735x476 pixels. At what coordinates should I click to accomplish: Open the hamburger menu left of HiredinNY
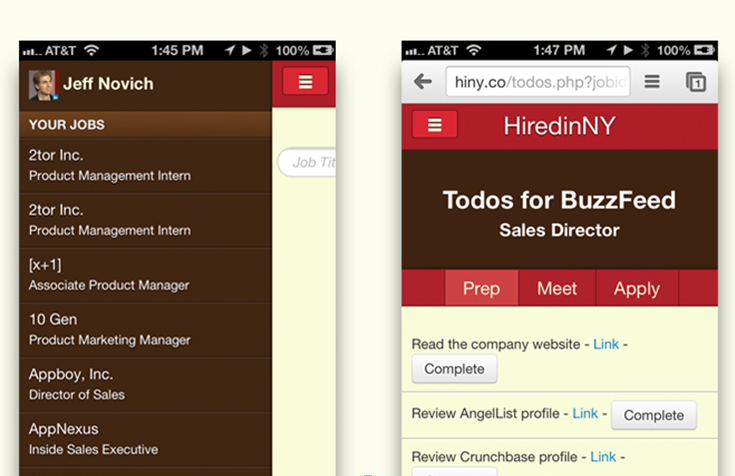[x=434, y=125]
